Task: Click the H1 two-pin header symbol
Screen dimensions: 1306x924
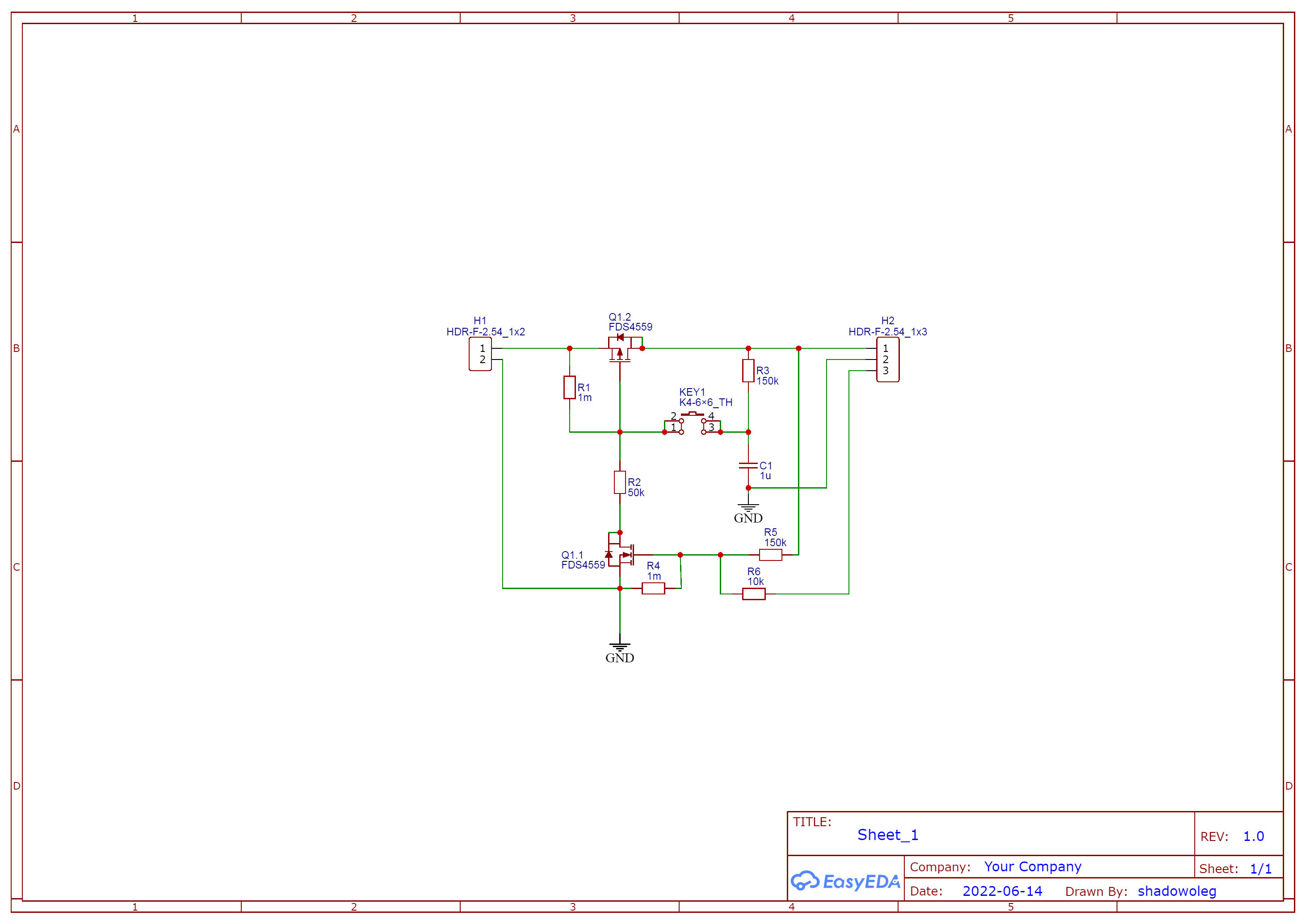Action: tap(480, 354)
